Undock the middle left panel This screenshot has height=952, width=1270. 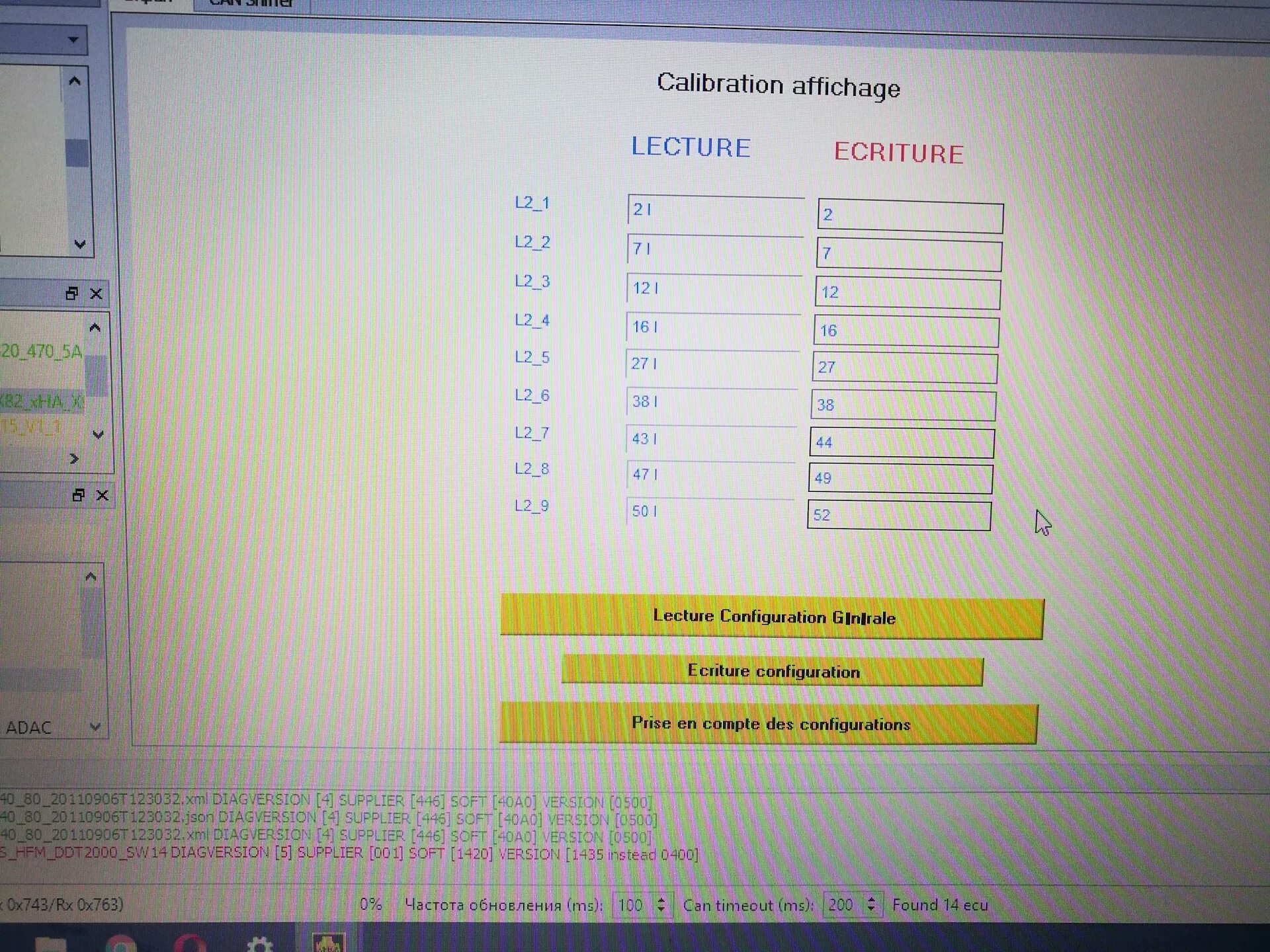(72, 294)
